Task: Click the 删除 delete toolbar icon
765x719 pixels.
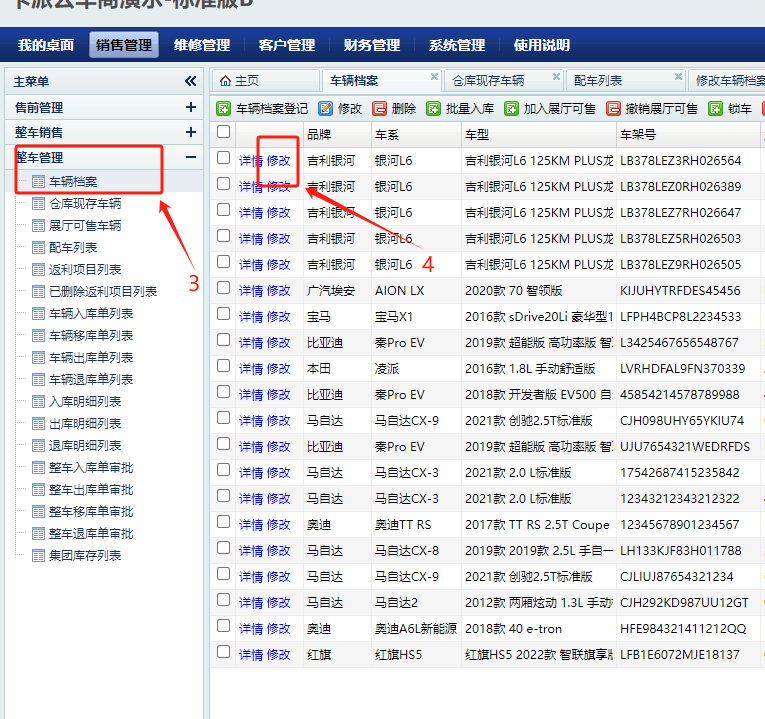Action: click(x=380, y=108)
